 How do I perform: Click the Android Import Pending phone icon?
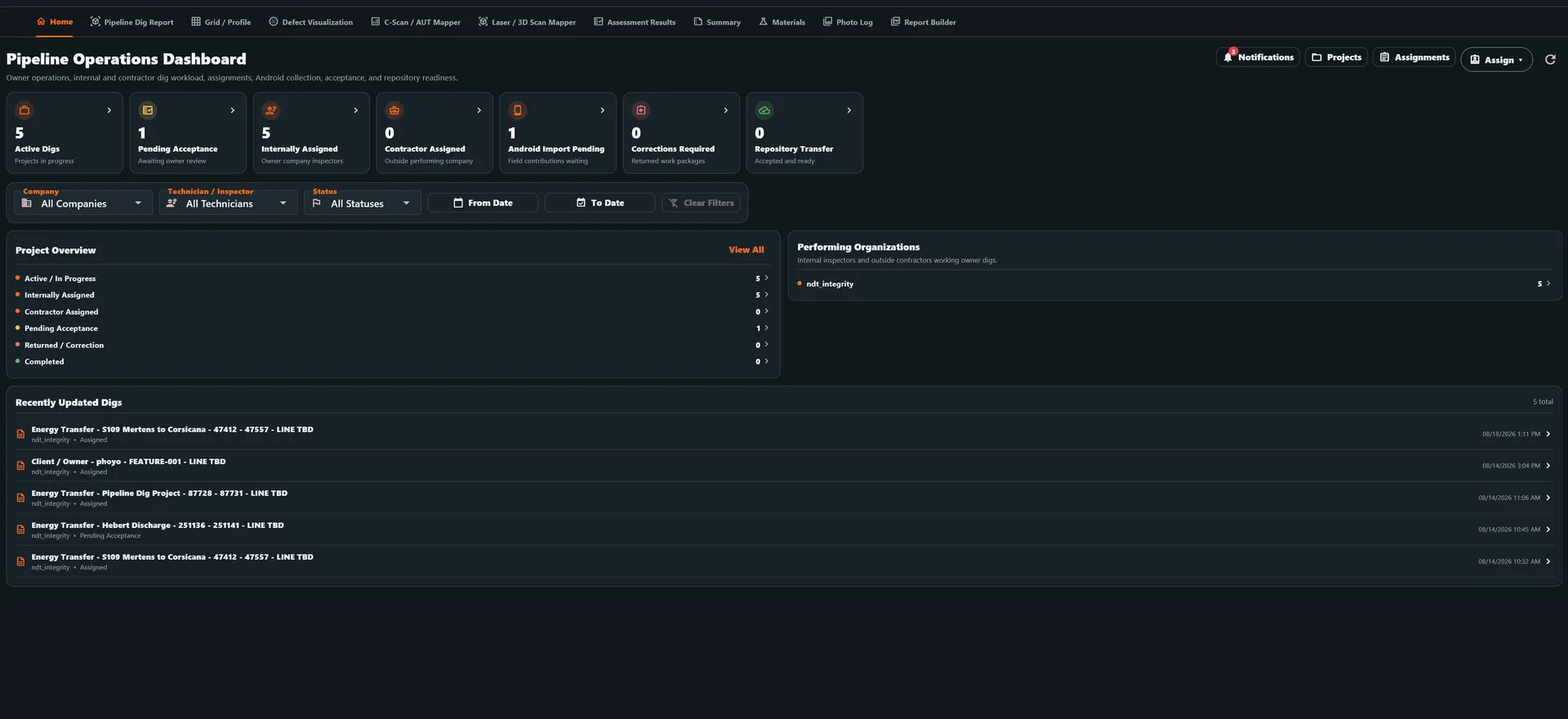(518, 110)
